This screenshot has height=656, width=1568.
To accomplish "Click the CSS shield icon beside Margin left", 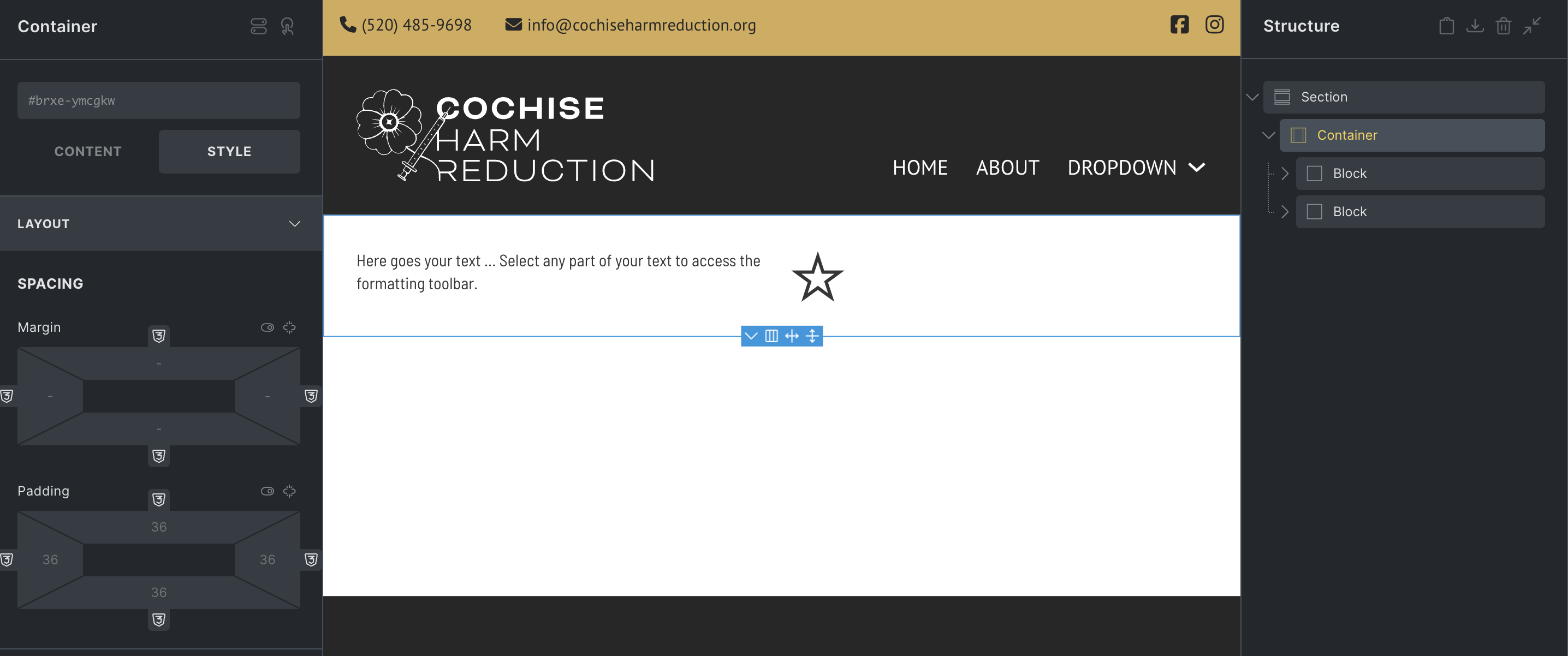I will (x=7, y=396).
